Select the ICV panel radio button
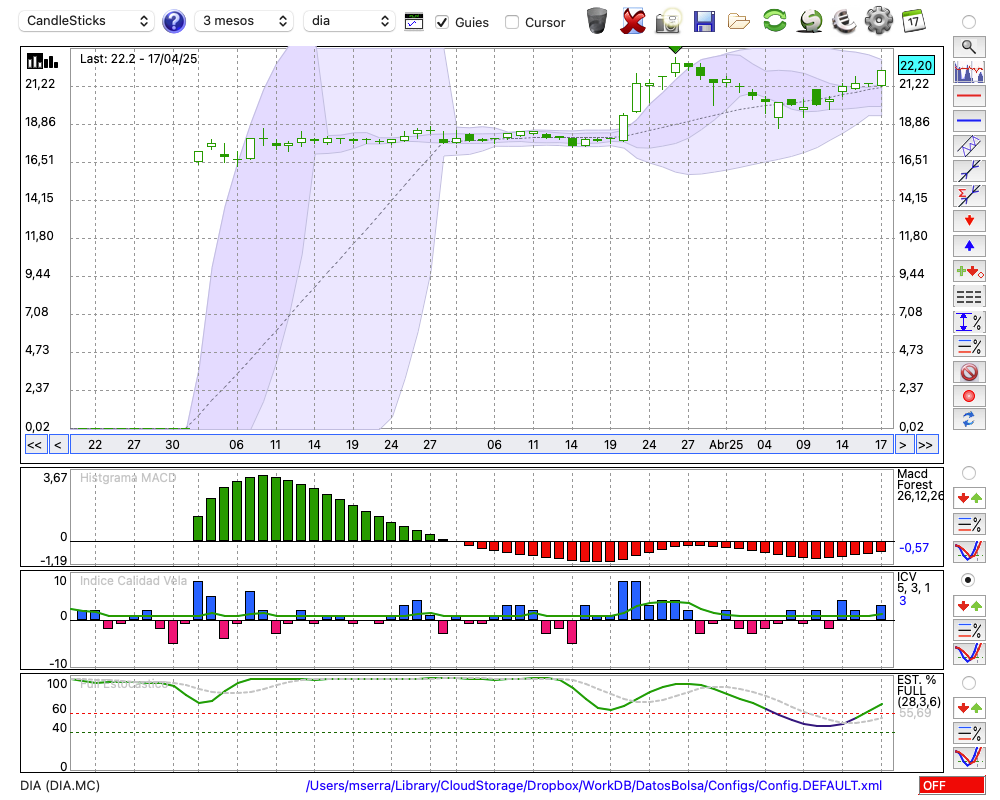This screenshot has height=800, width=1000. tap(969, 580)
